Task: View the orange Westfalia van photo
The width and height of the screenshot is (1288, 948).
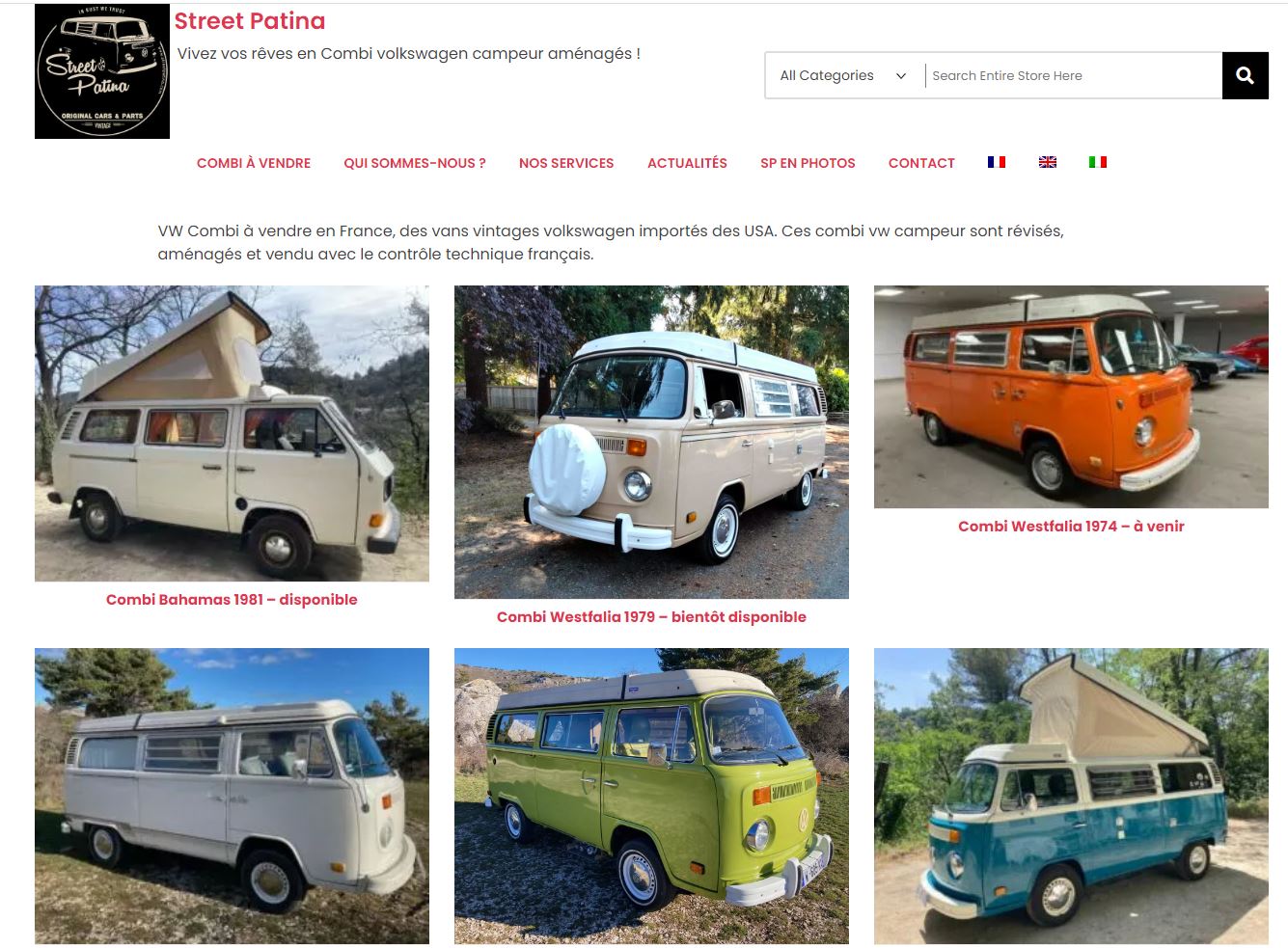Action: click(1071, 396)
